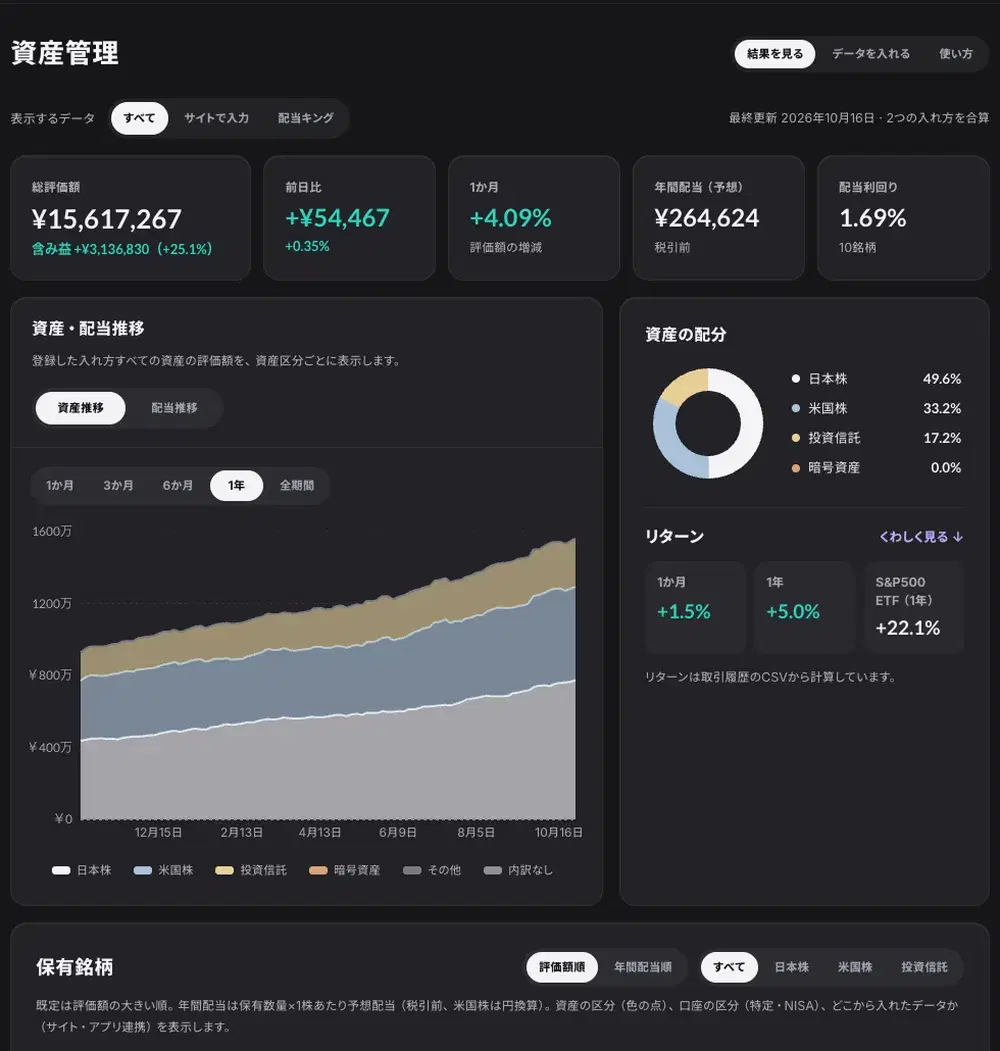Click the 総評価額 ¥15,617,267 card

[x=131, y=218]
